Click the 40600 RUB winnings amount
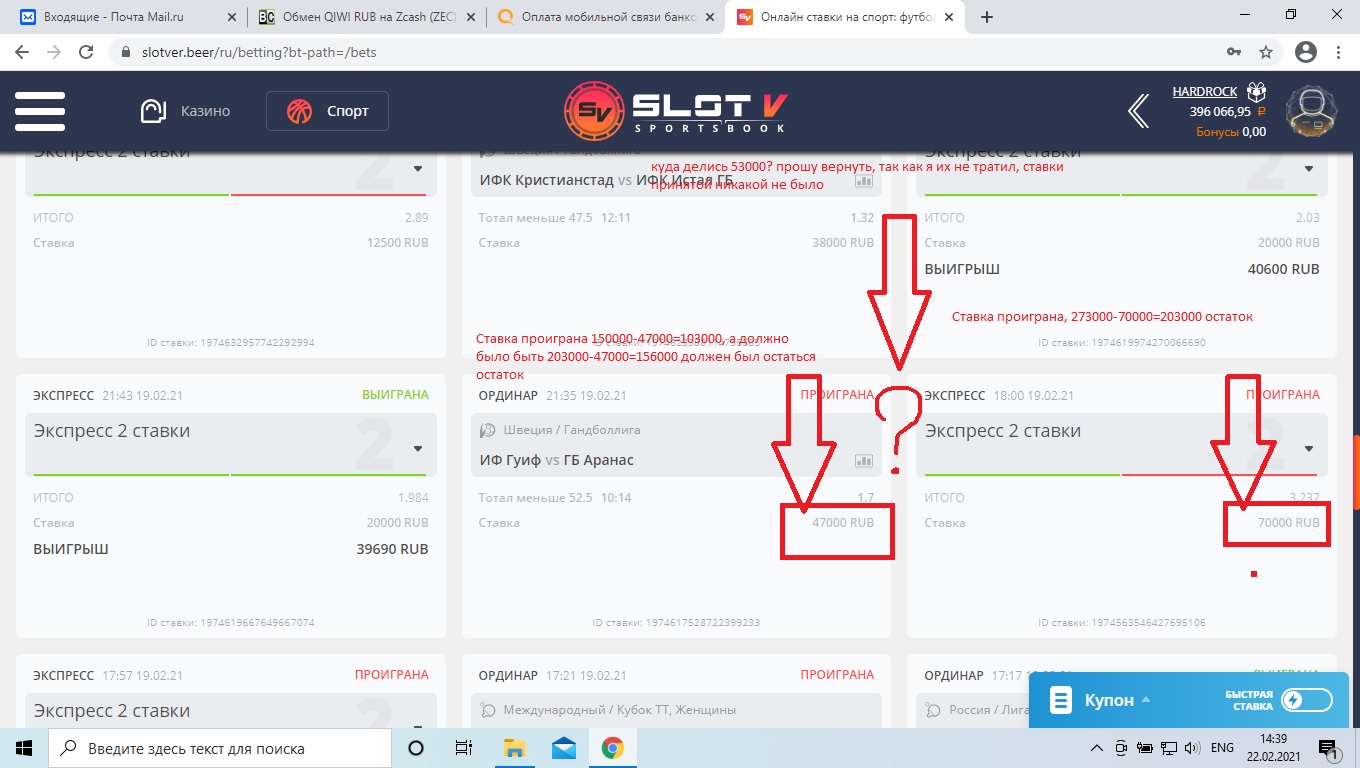This screenshot has width=1360, height=768. [1283, 269]
